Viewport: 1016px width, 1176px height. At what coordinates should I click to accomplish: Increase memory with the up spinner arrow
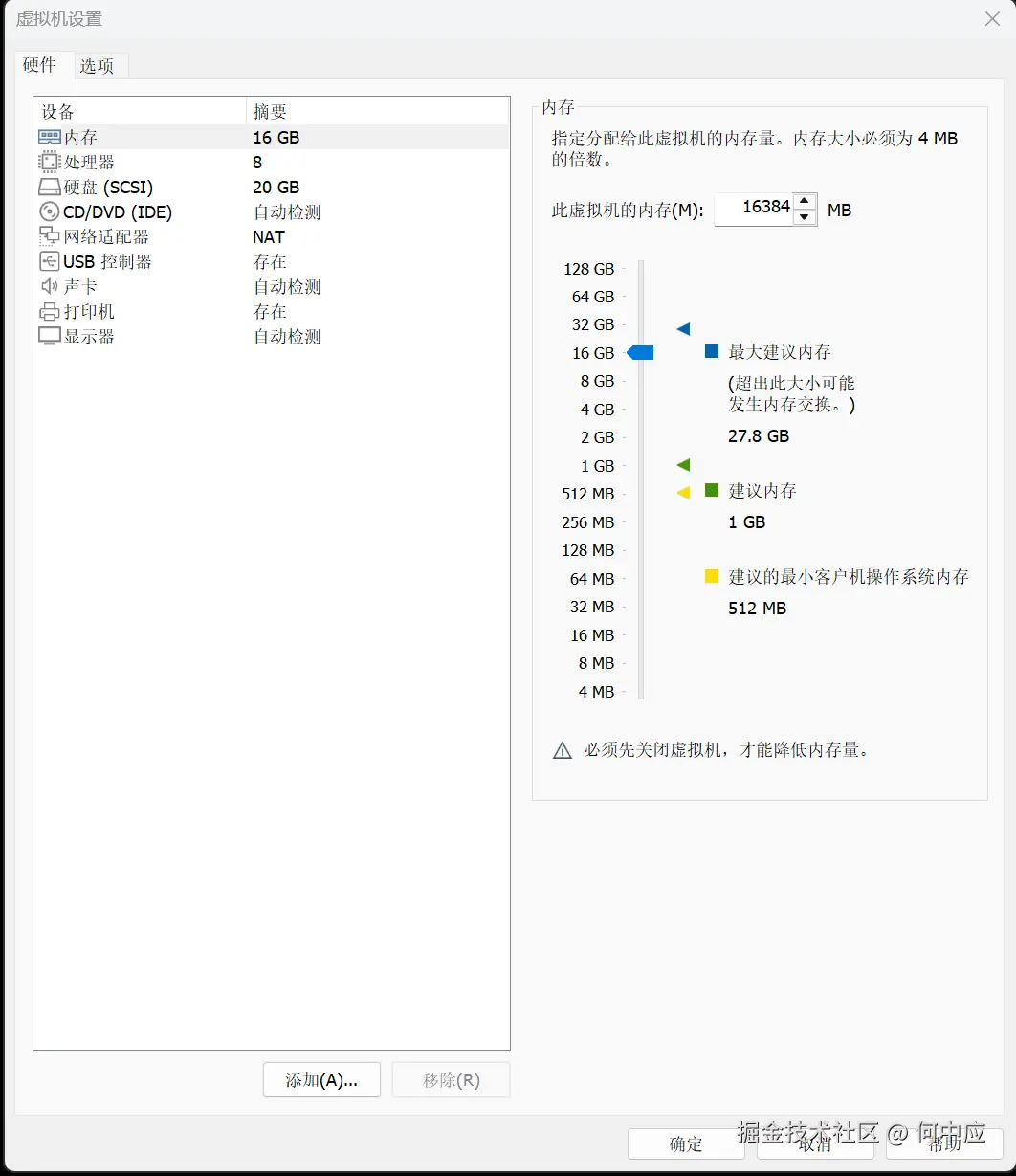coord(804,202)
